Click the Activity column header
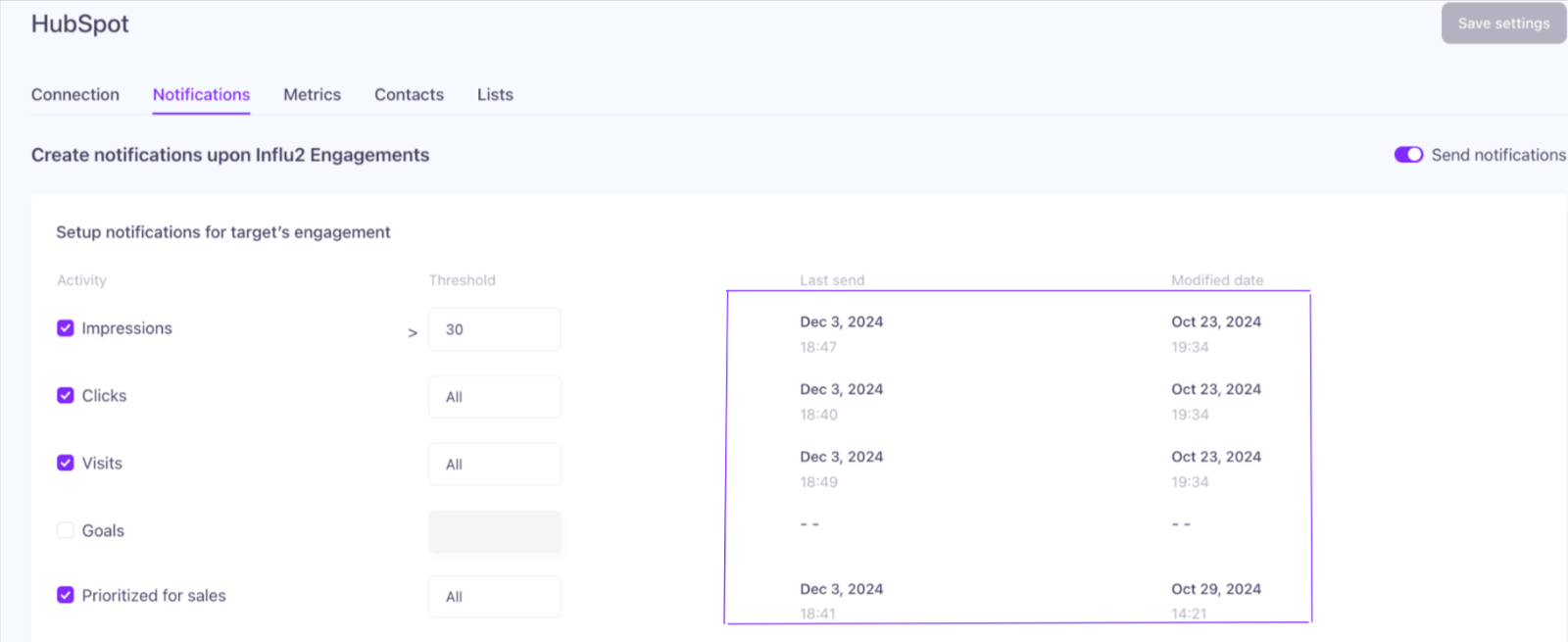Viewport: 1568px width, 642px height. [81, 280]
